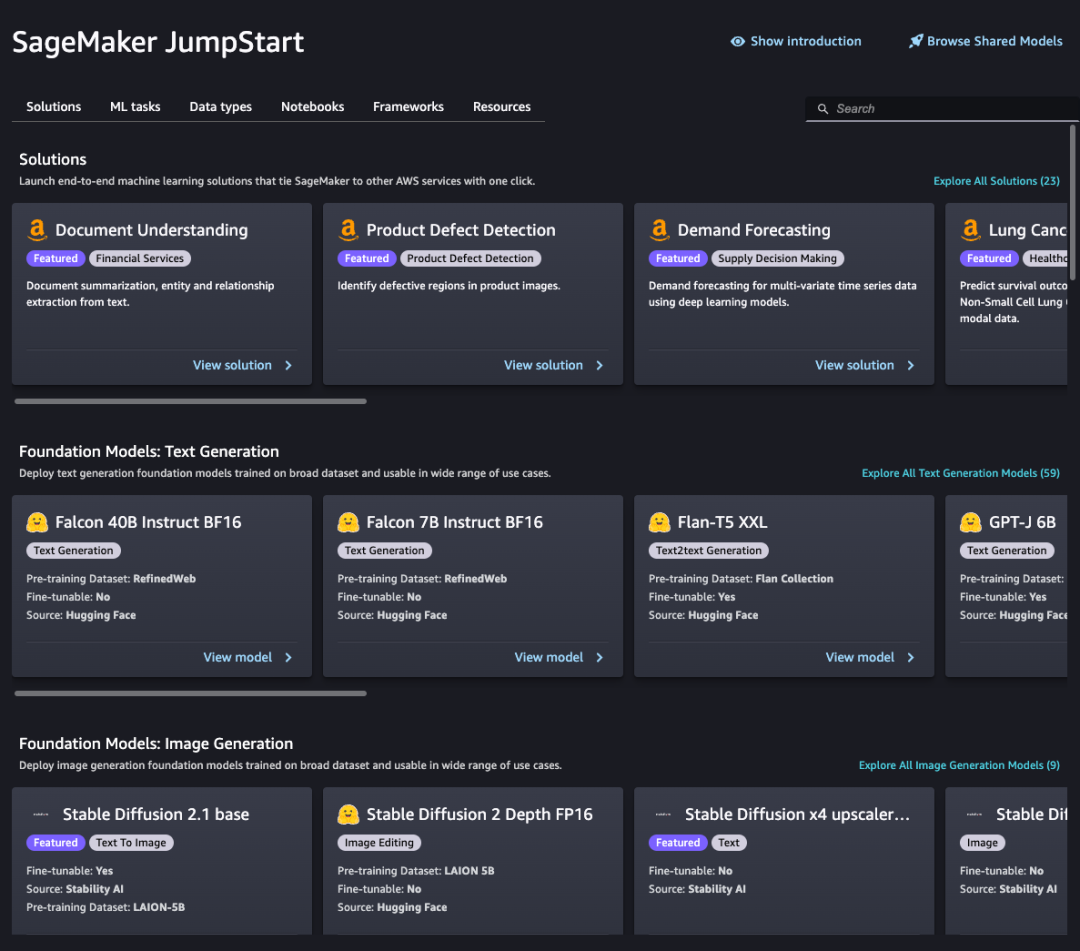Click Featured badge on Document Understanding card
The height and width of the screenshot is (951, 1080).
tap(56, 258)
